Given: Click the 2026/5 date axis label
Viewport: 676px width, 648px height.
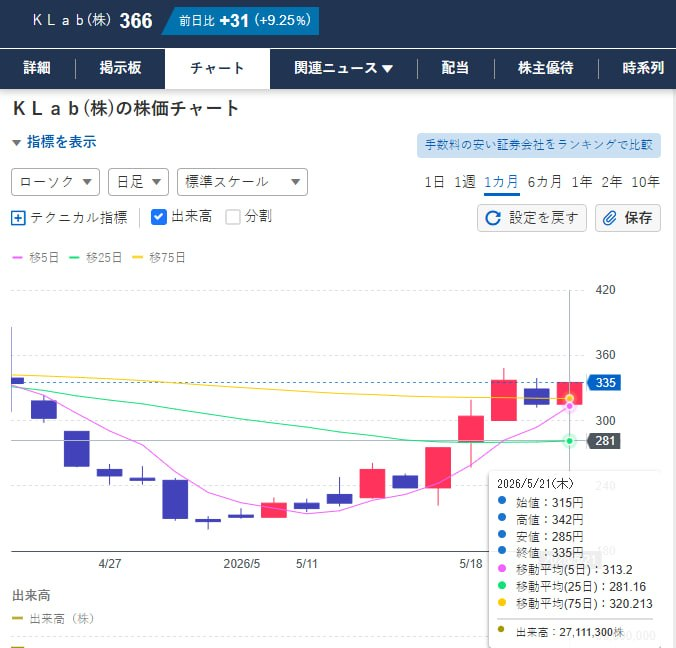Looking at the screenshot, I should [x=241, y=563].
